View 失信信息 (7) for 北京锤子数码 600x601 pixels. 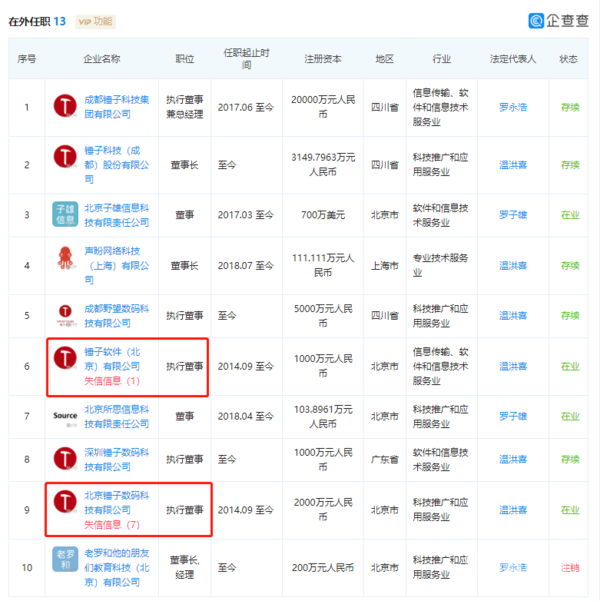point(112,525)
